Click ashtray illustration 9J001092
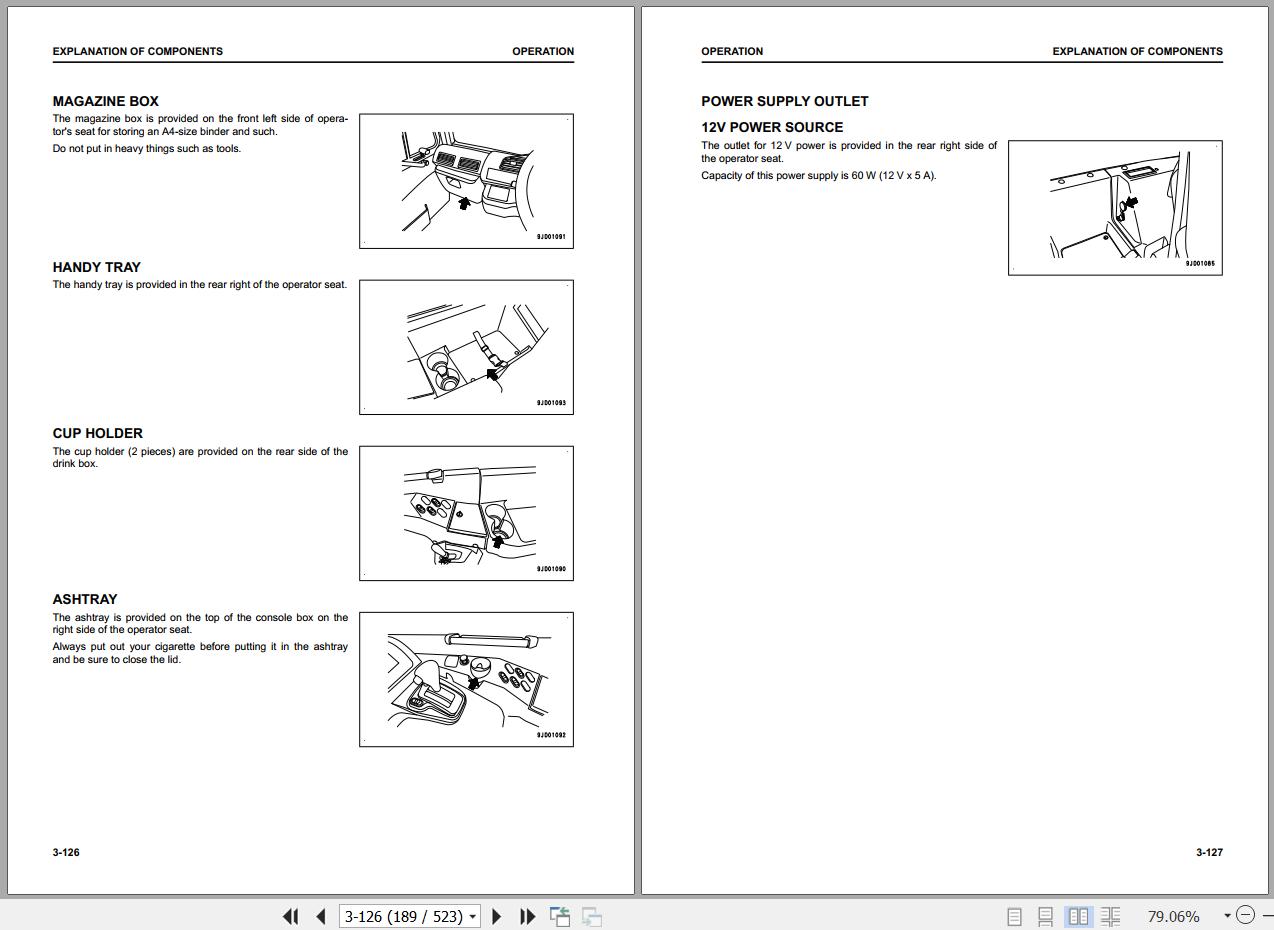 (466, 679)
